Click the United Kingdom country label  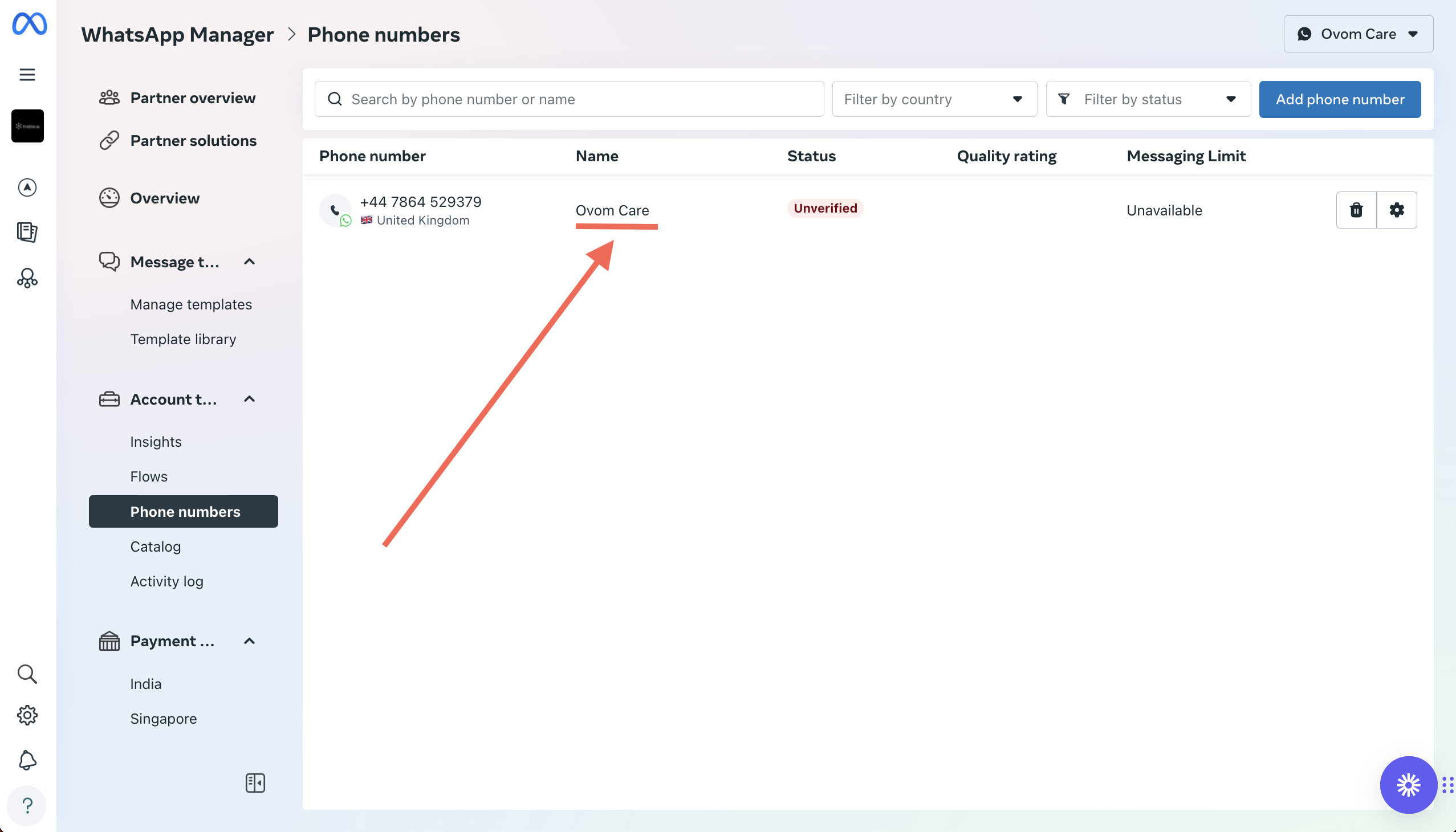pos(423,220)
